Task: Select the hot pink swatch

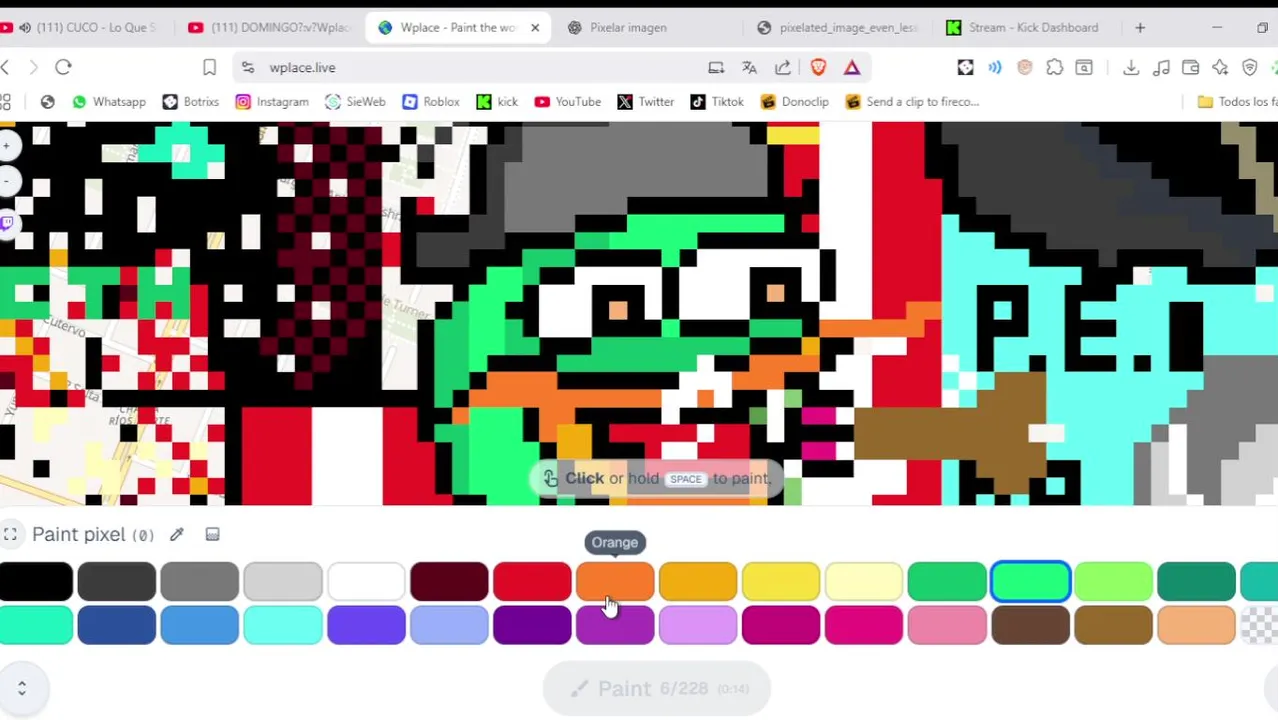Action: pos(864,625)
